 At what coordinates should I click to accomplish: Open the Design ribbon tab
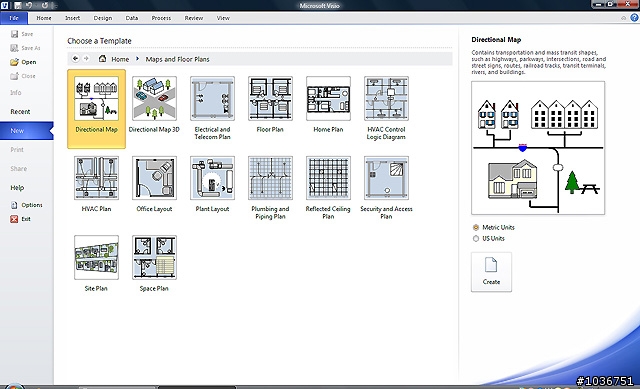(103, 18)
